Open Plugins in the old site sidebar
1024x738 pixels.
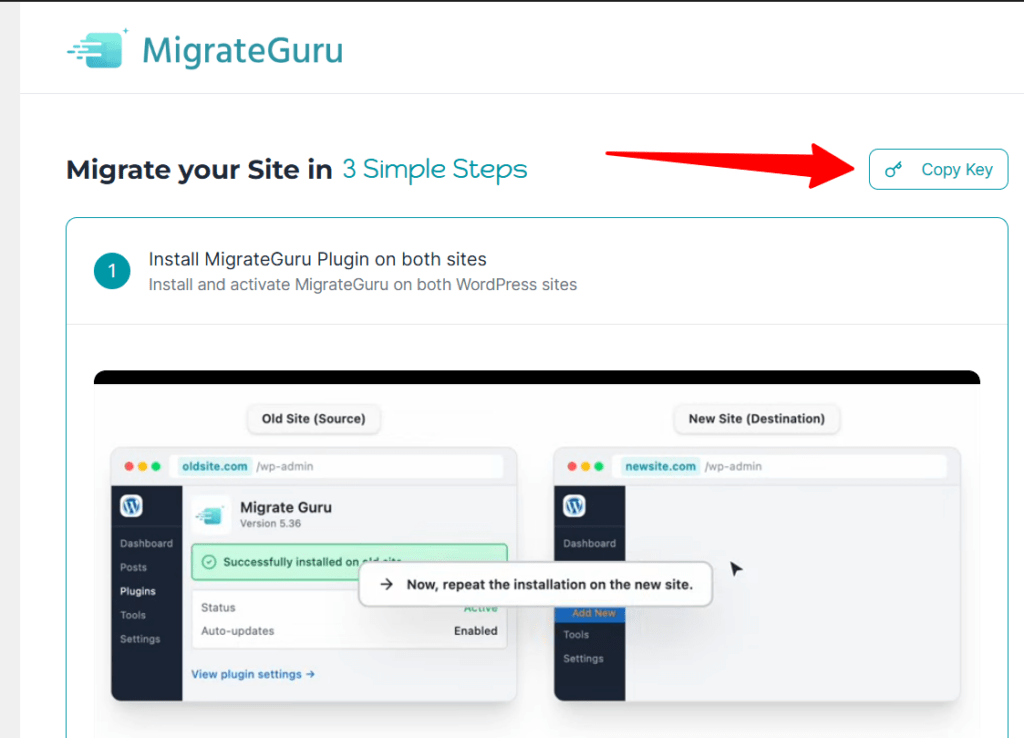coord(138,591)
